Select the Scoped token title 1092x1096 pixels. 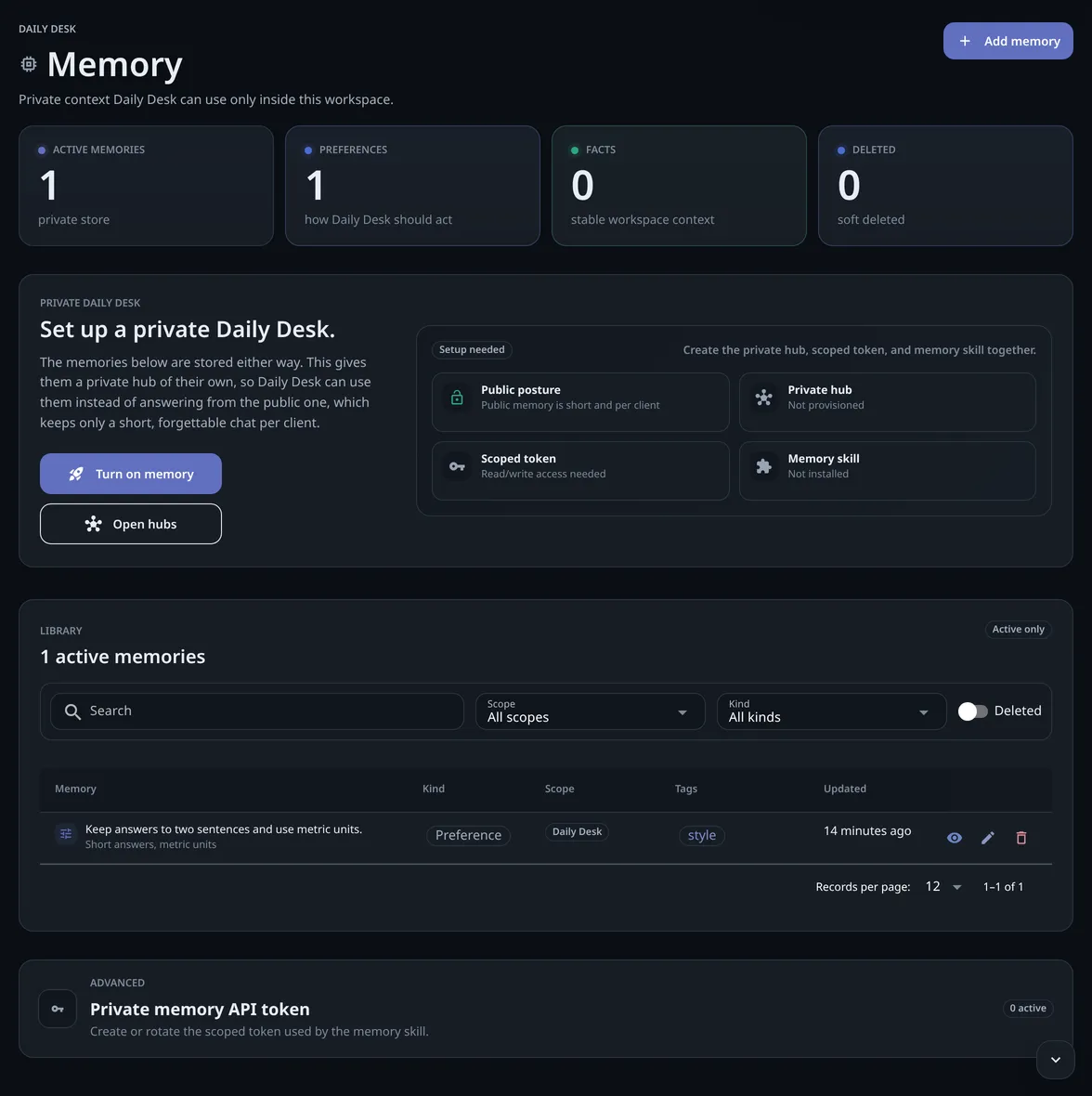tap(518, 459)
